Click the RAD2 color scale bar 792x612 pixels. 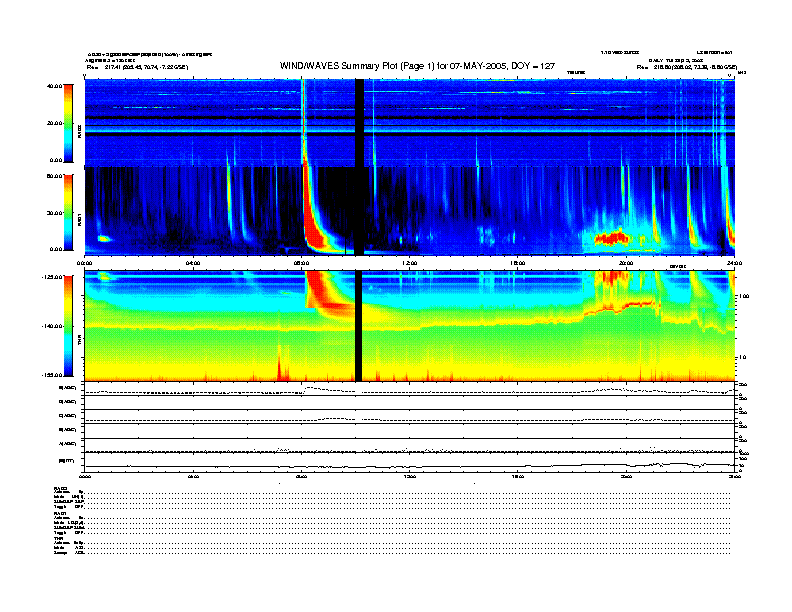[x=68, y=123]
